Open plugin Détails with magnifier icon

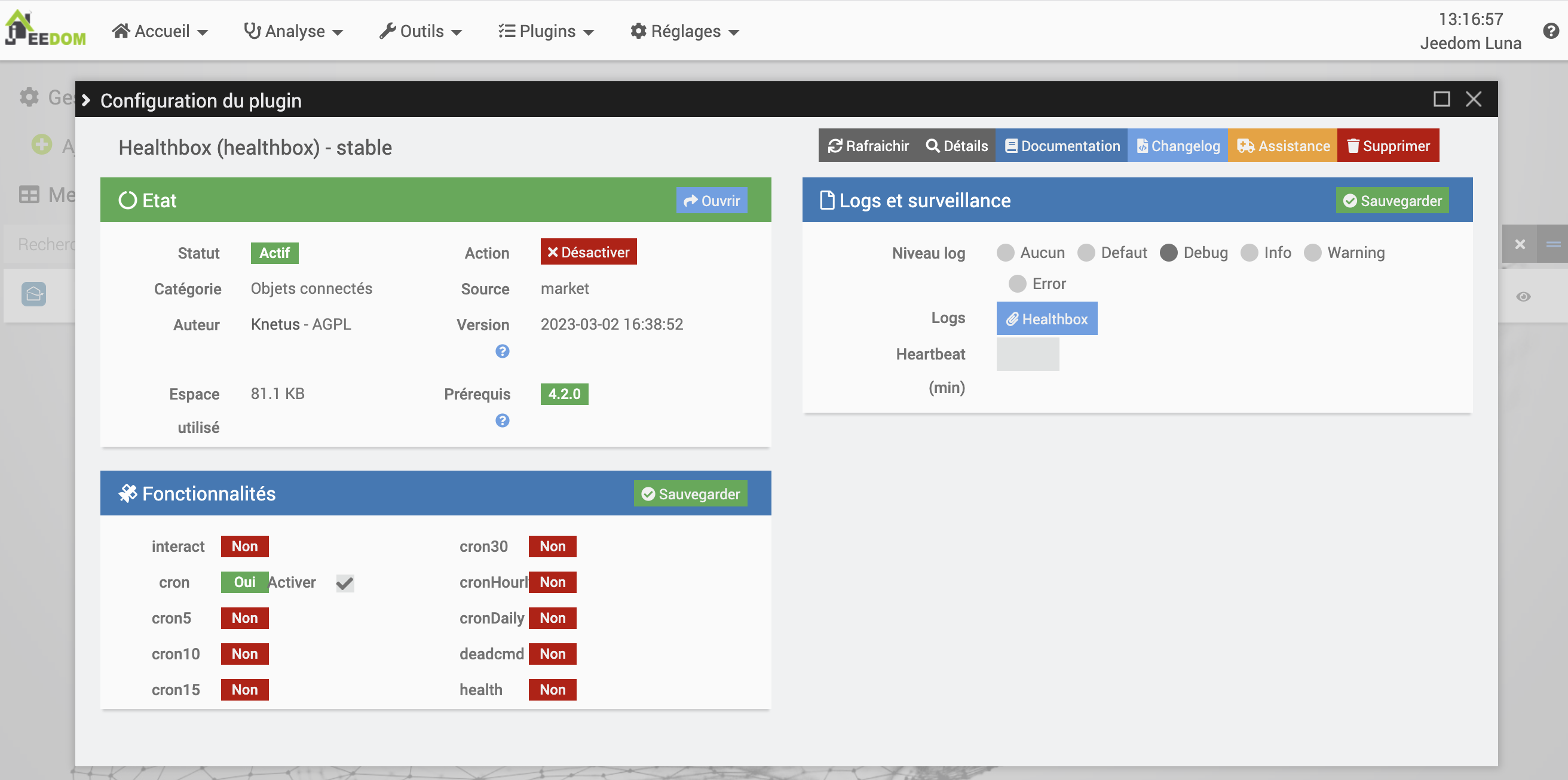point(956,146)
